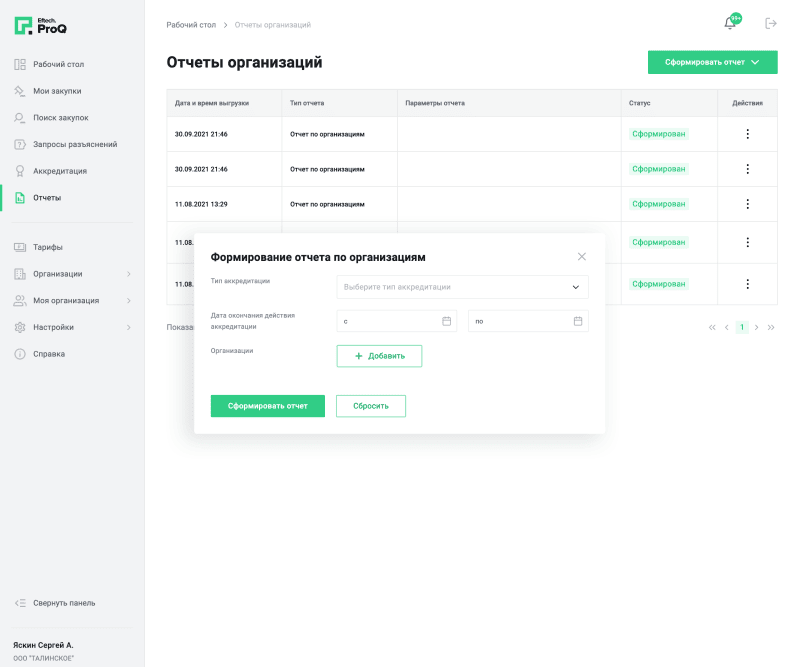Click Добавить to add organizations
Screen dimensions: 800x667
[x=379, y=356]
